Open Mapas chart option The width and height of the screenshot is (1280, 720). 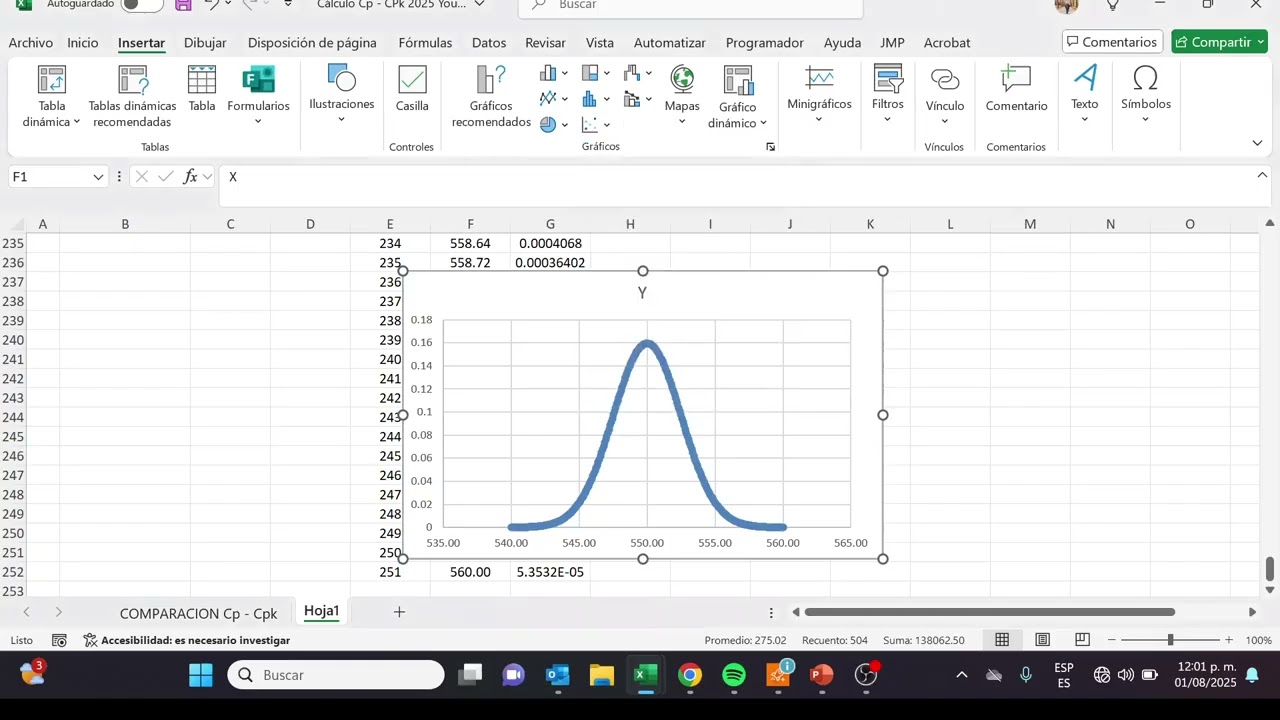[682, 95]
